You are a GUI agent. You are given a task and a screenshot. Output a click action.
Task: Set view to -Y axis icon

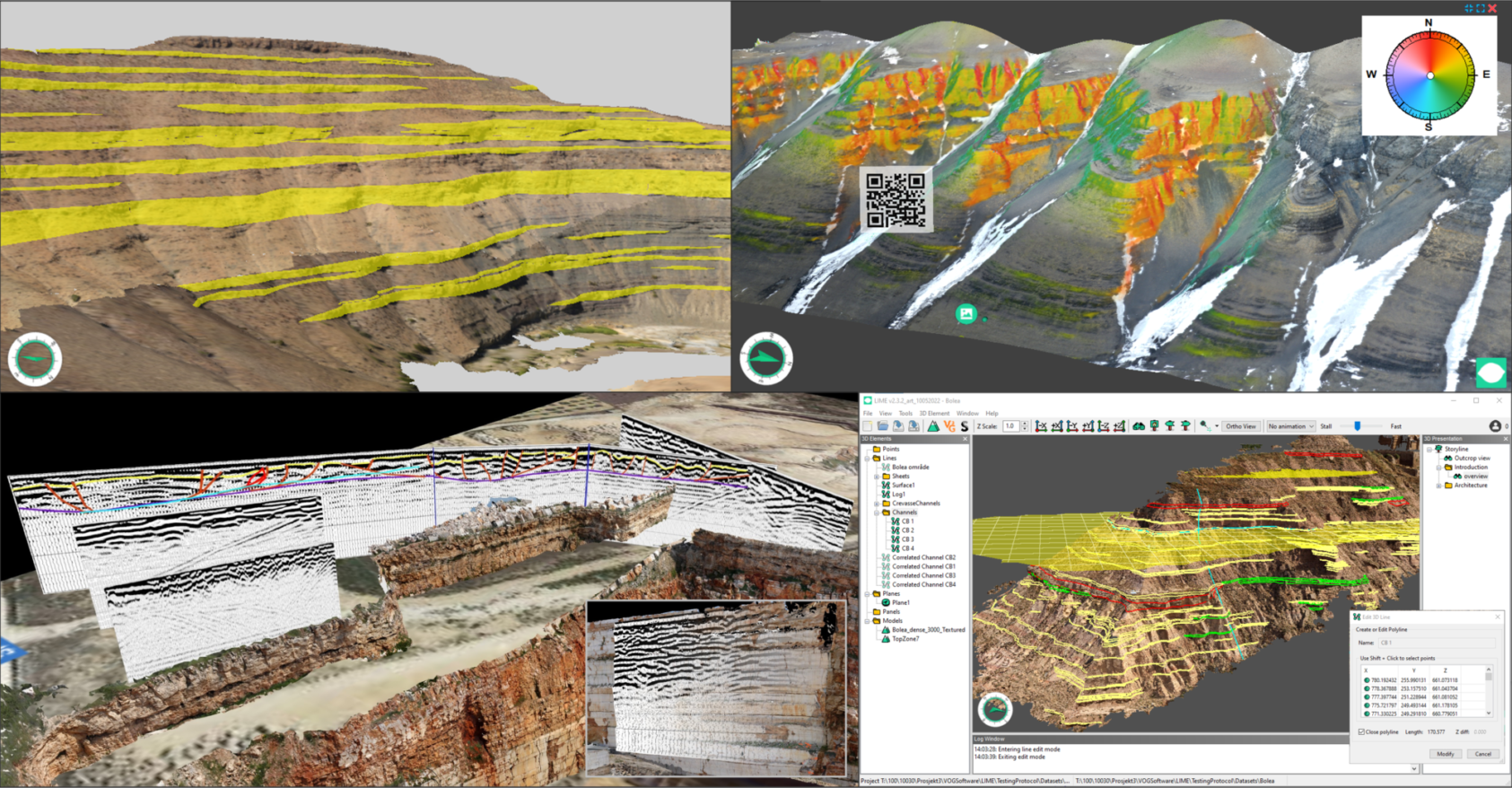pos(1072,426)
